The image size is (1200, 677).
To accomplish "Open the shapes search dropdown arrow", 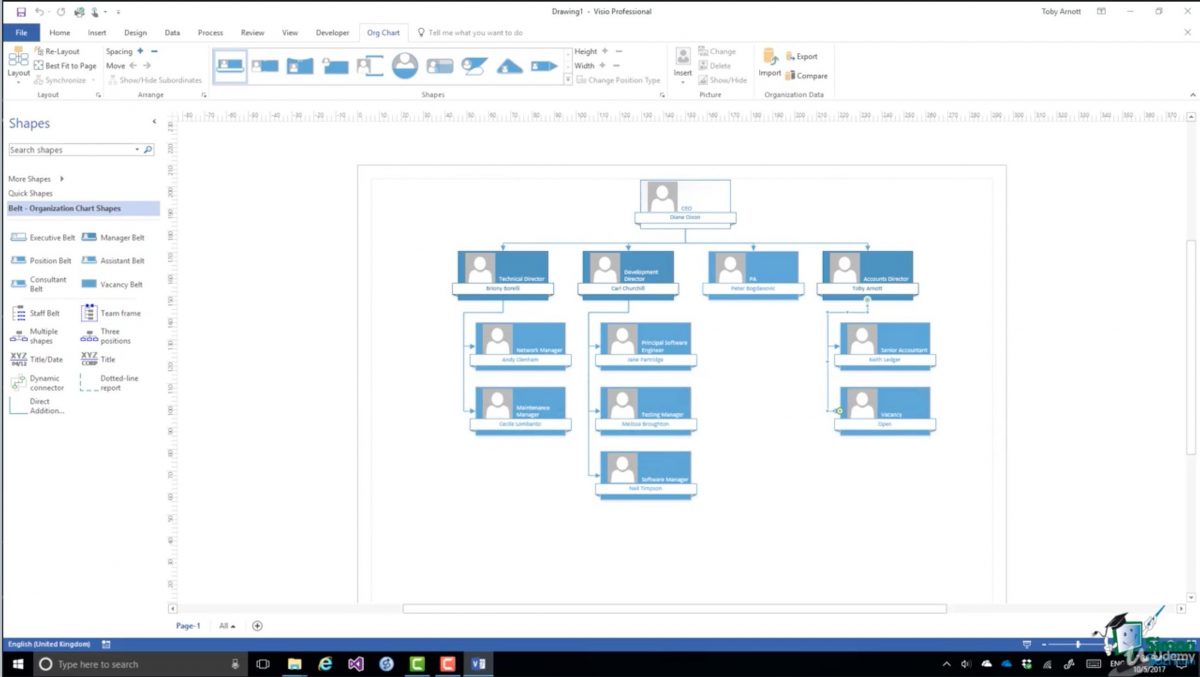I will click(137, 147).
